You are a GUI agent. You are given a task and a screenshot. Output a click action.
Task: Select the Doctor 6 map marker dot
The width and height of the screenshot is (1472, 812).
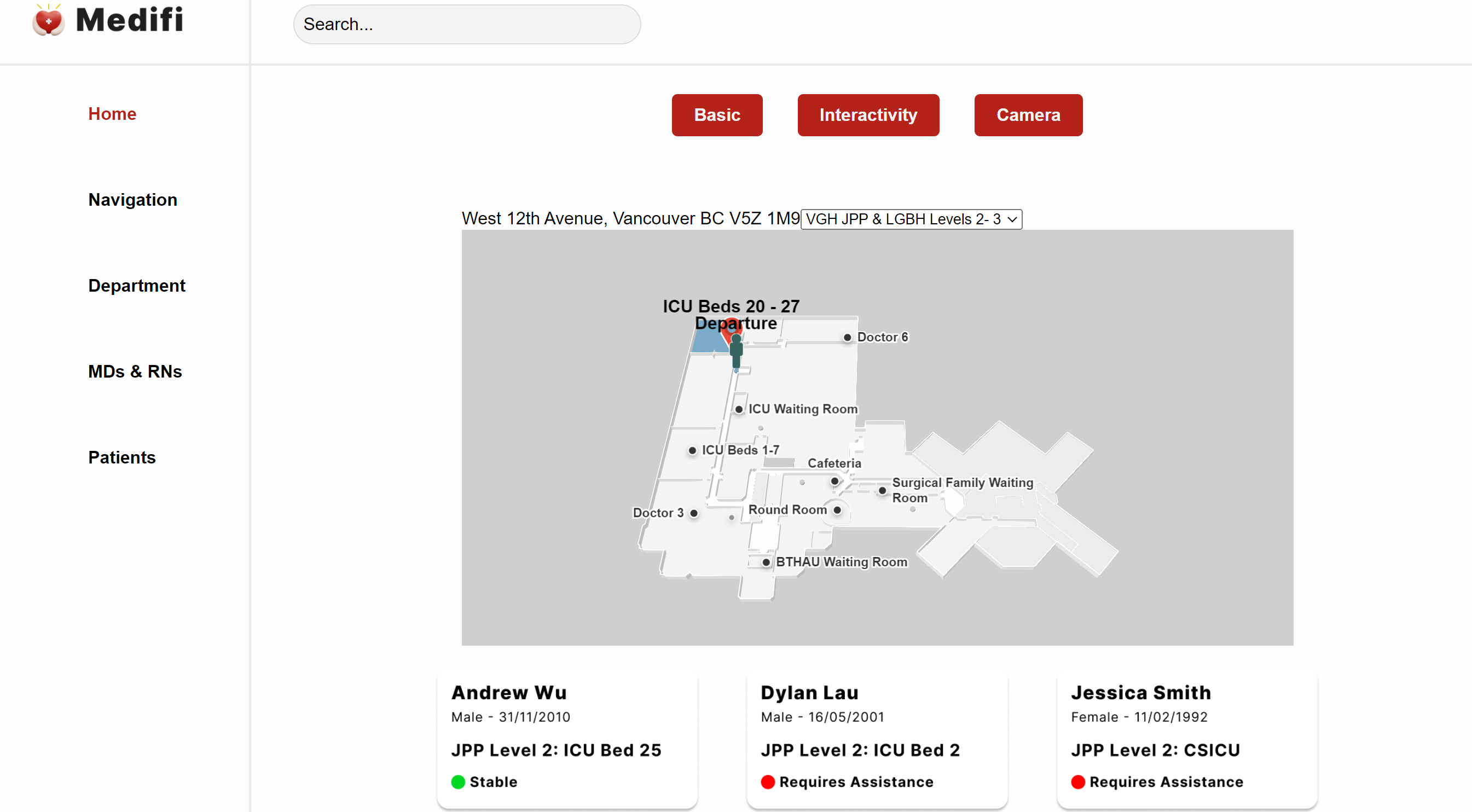[x=847, y=338]
